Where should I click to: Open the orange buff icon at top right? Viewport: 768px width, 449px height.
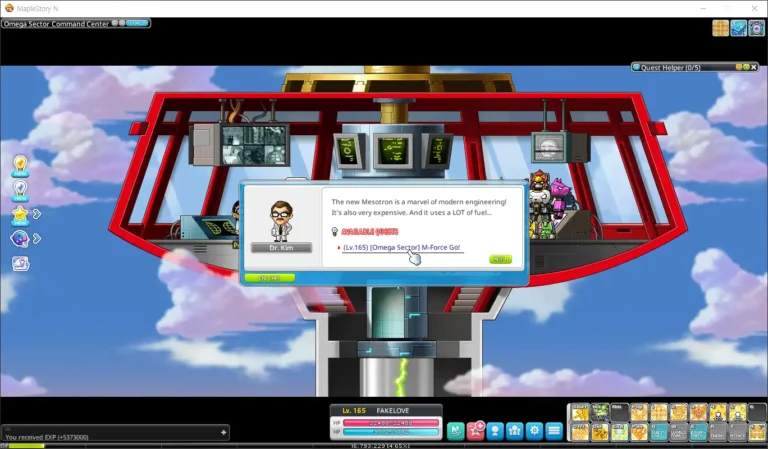click(x=720, y=28)
